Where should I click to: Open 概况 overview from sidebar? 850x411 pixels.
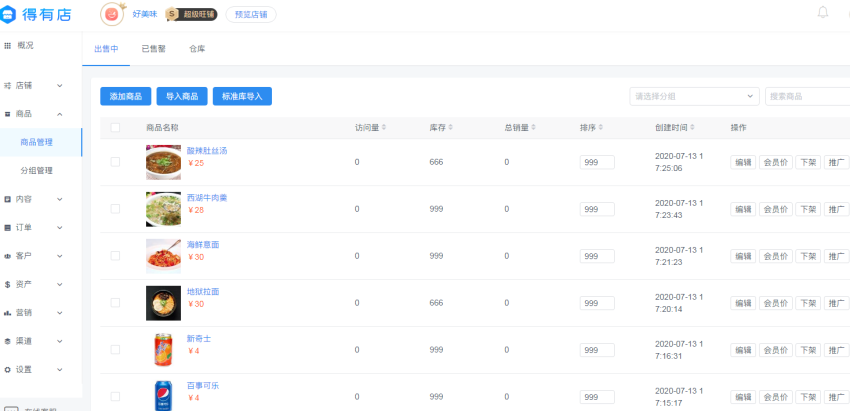(x=25, y=46)
